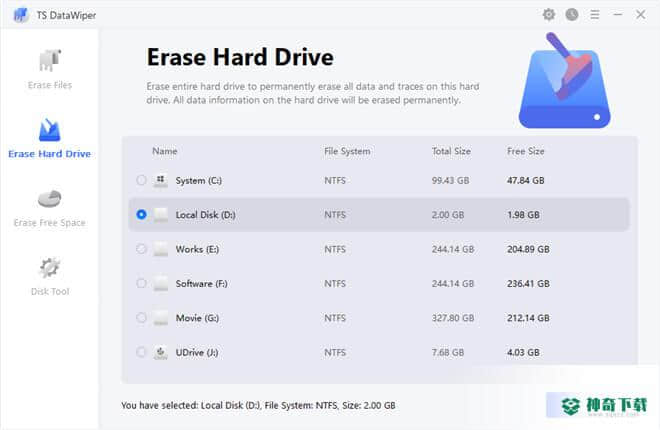Click the UDrive (J:) USB drive icon
This screenshot has width=660, height=430.
pos(160,353)
